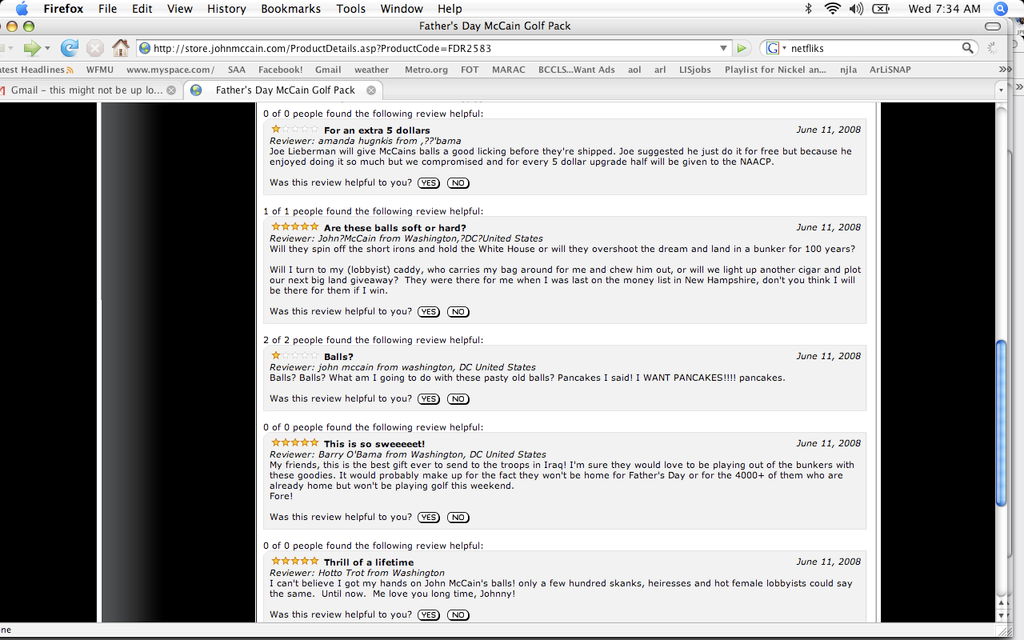Vote NO on 'Are these balls soft or hard?' review
Image resolution: width=1024 pixels, height=640 pixels.
458,312
